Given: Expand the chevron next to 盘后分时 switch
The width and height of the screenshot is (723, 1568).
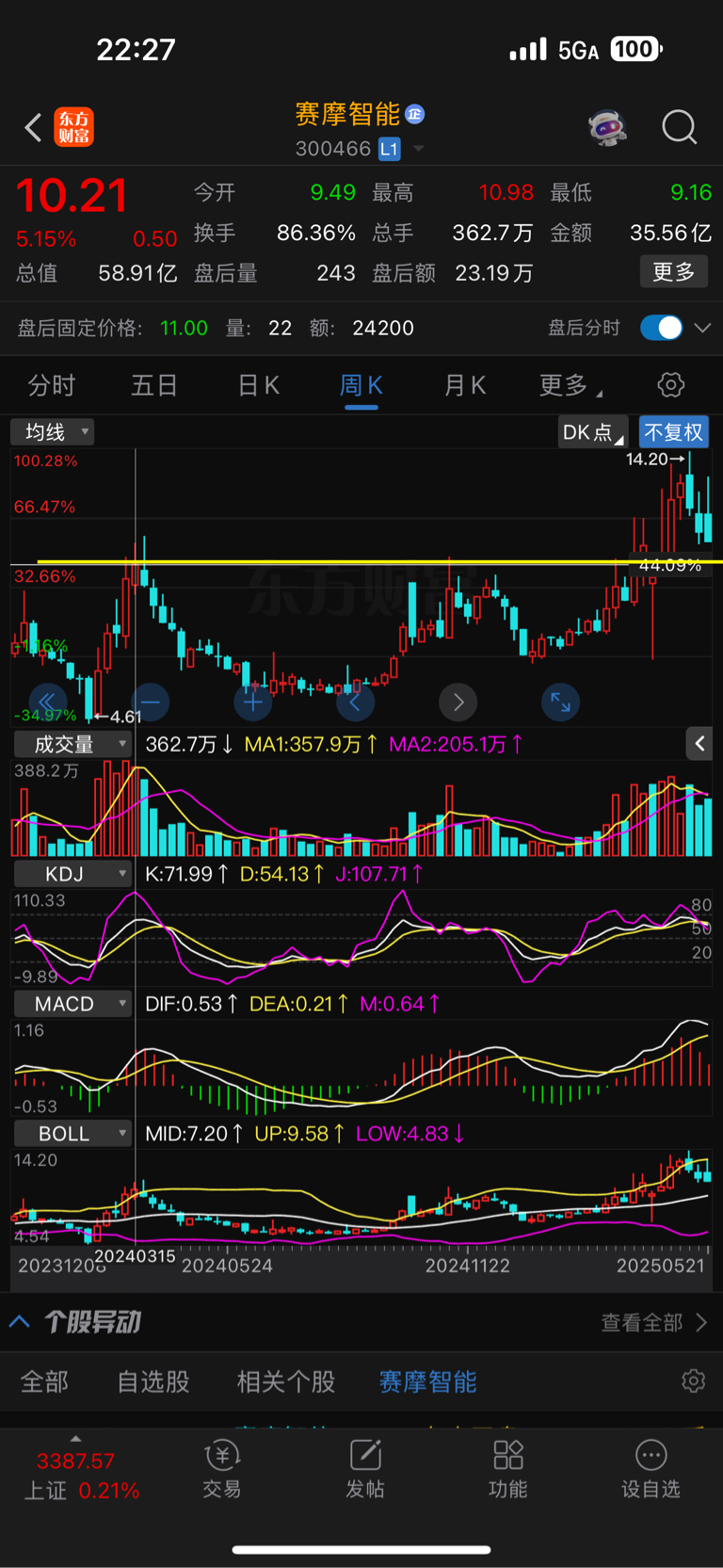Looking at the screenshot, I should coord(702,328).
